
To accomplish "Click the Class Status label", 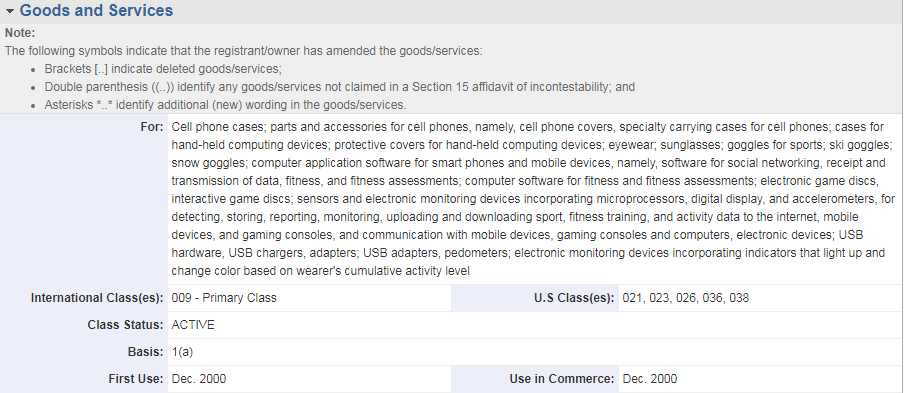I will coord(126,325).
